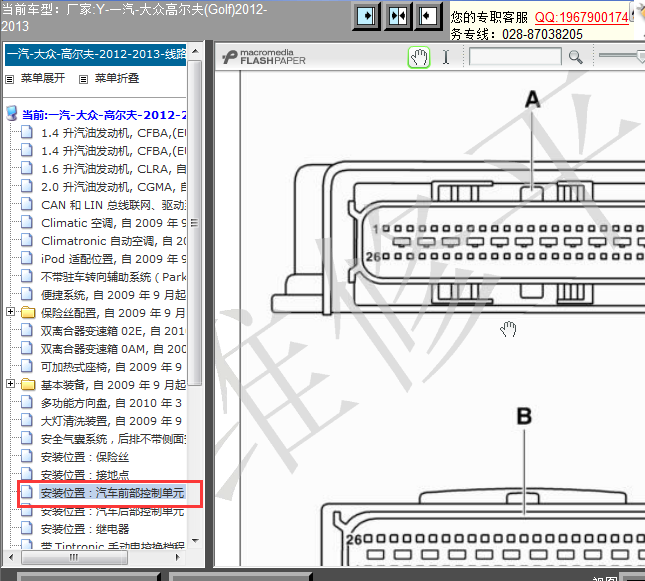Click the center-split arrows panel button
This screenshot has width=645, height=581.
[x=398, y=16]
